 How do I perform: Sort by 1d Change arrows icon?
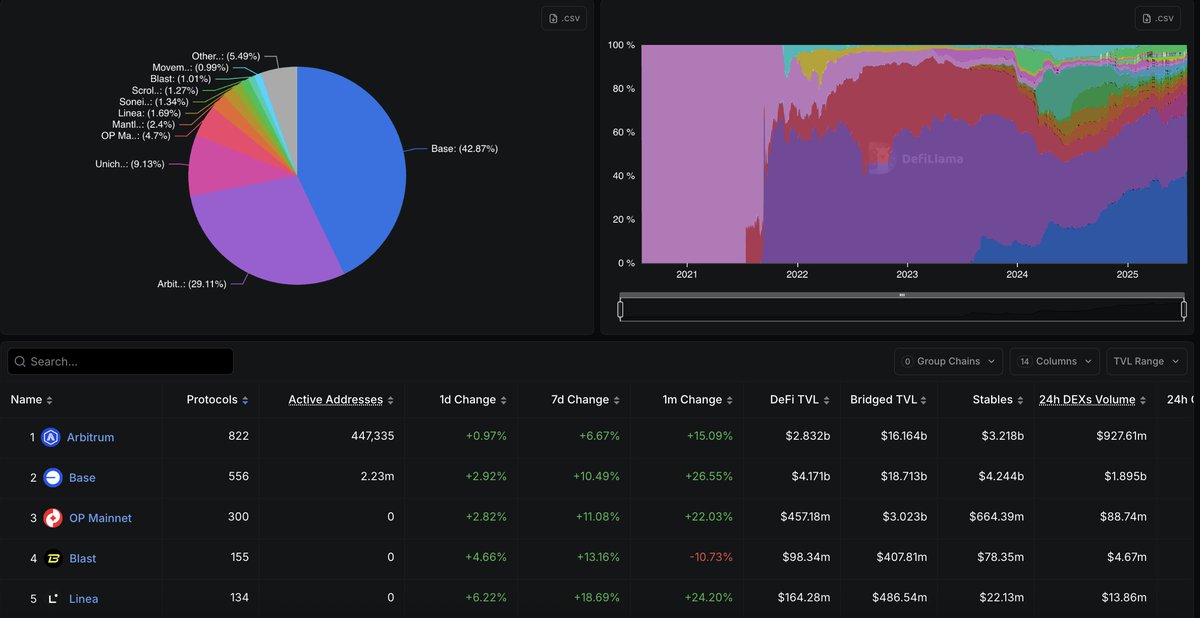click(504, 400)
